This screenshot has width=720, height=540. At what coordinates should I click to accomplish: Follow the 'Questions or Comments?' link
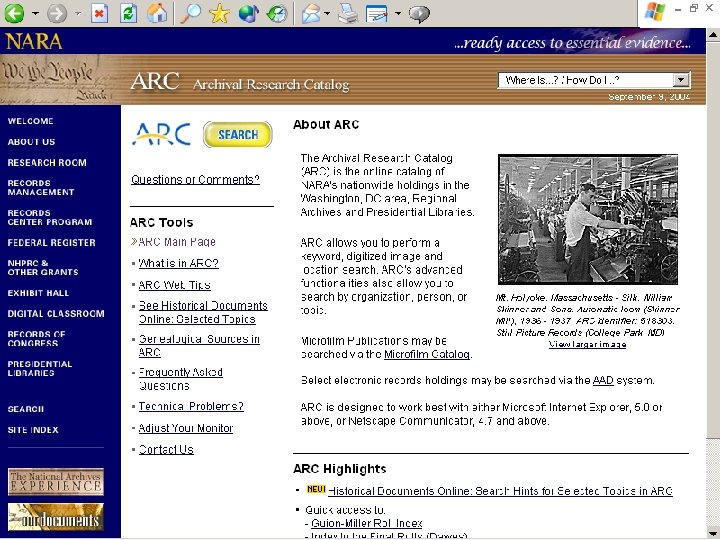pos(195,180)
